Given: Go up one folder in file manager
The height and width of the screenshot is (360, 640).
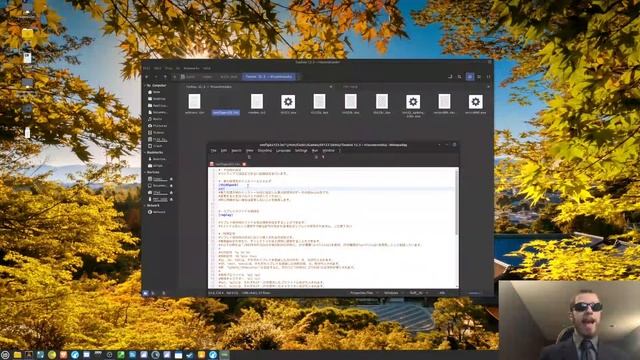Looking at the screenshot, I should [x=165, y=76].
